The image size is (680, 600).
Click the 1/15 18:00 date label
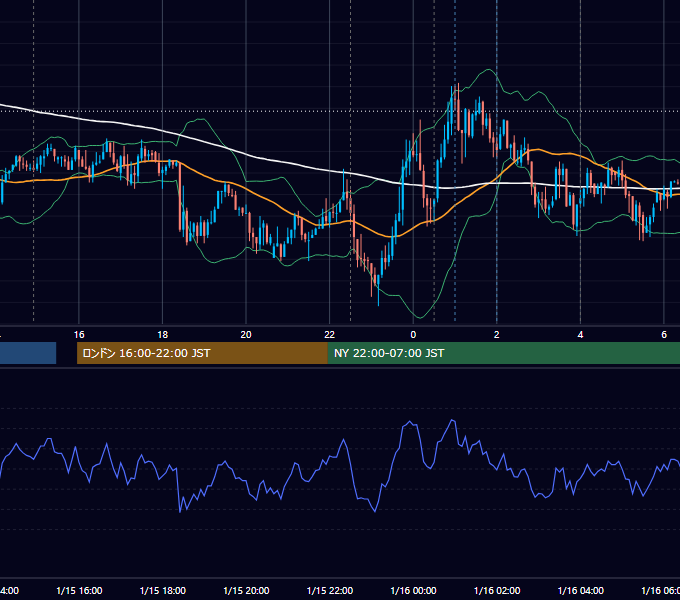163,590
